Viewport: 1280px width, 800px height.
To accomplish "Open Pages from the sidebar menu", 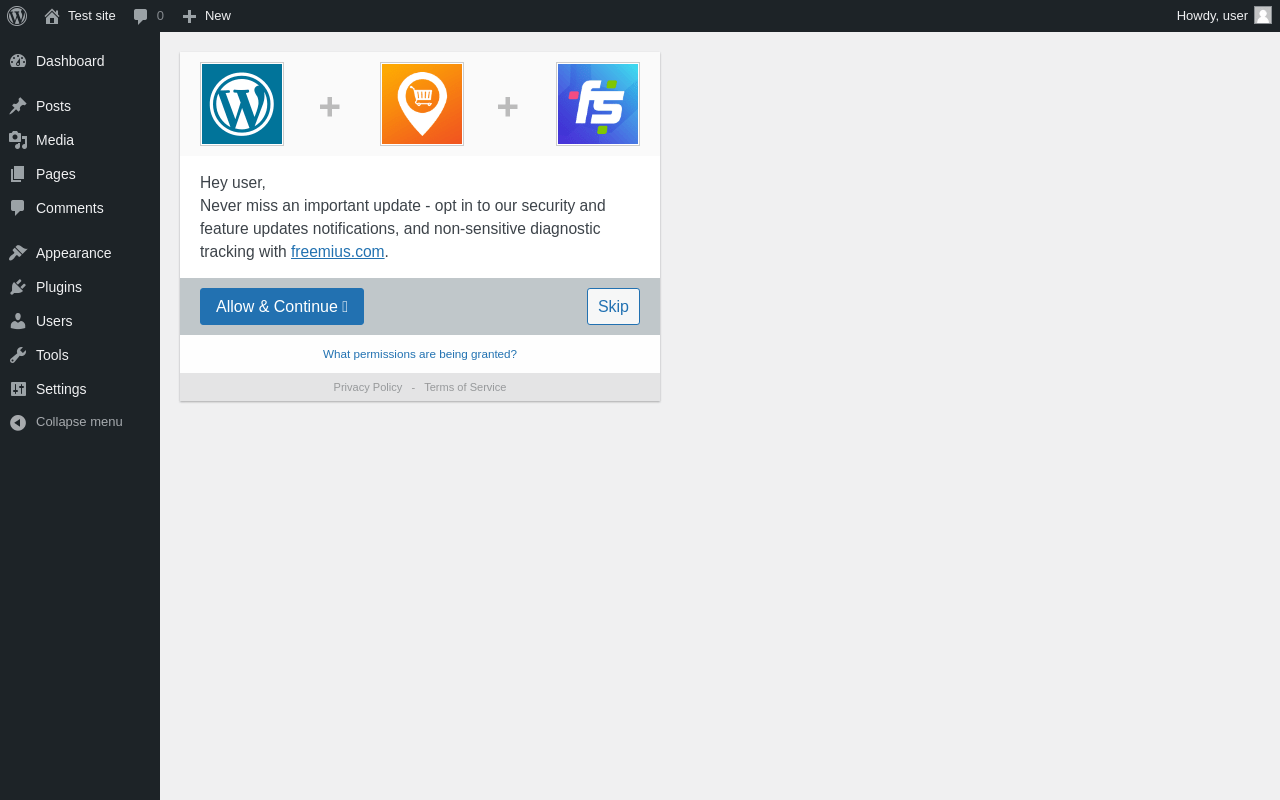I will (x=80, y=174).
